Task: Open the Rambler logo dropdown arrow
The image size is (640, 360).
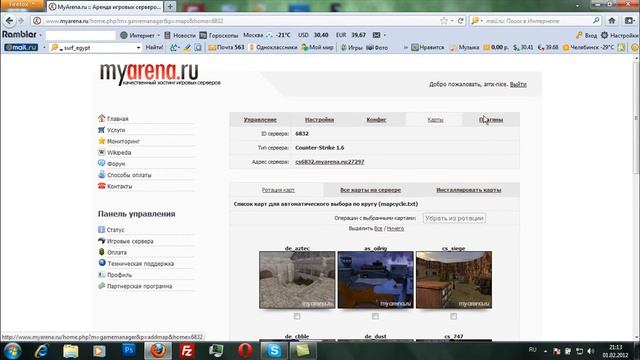Action: (x=40, y=36)
